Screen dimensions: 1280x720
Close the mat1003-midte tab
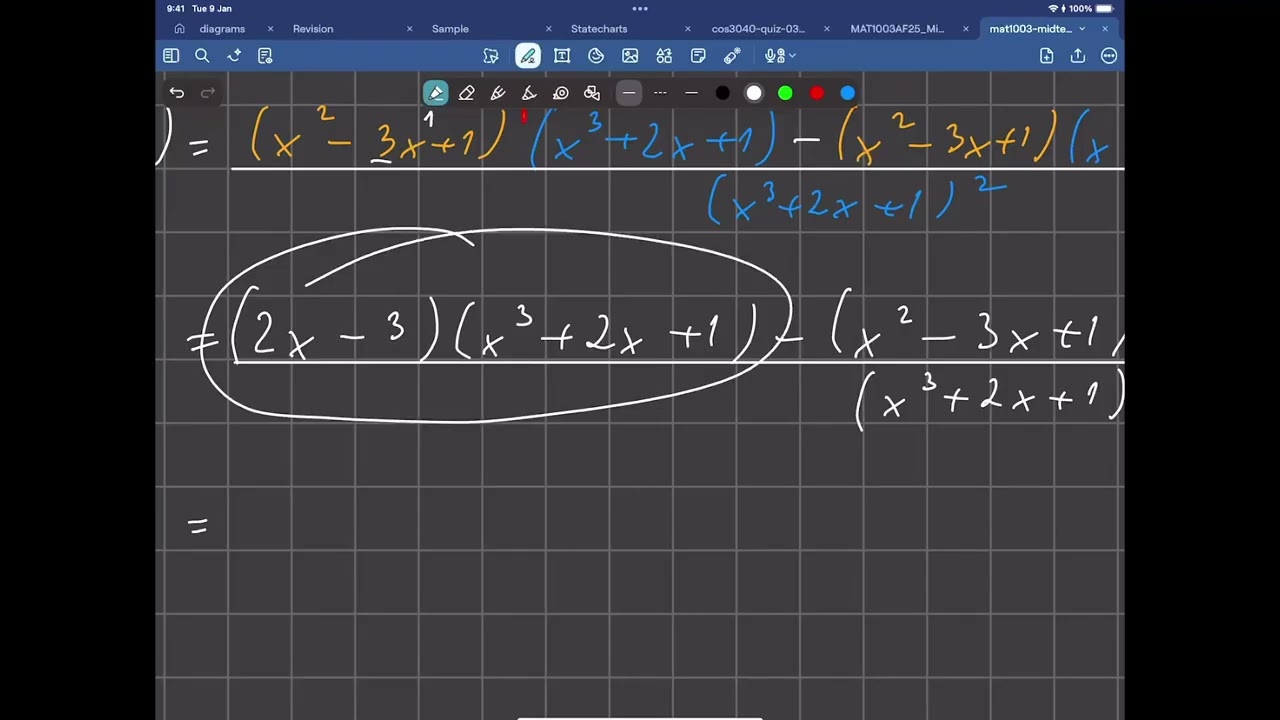coord(1104,29)
